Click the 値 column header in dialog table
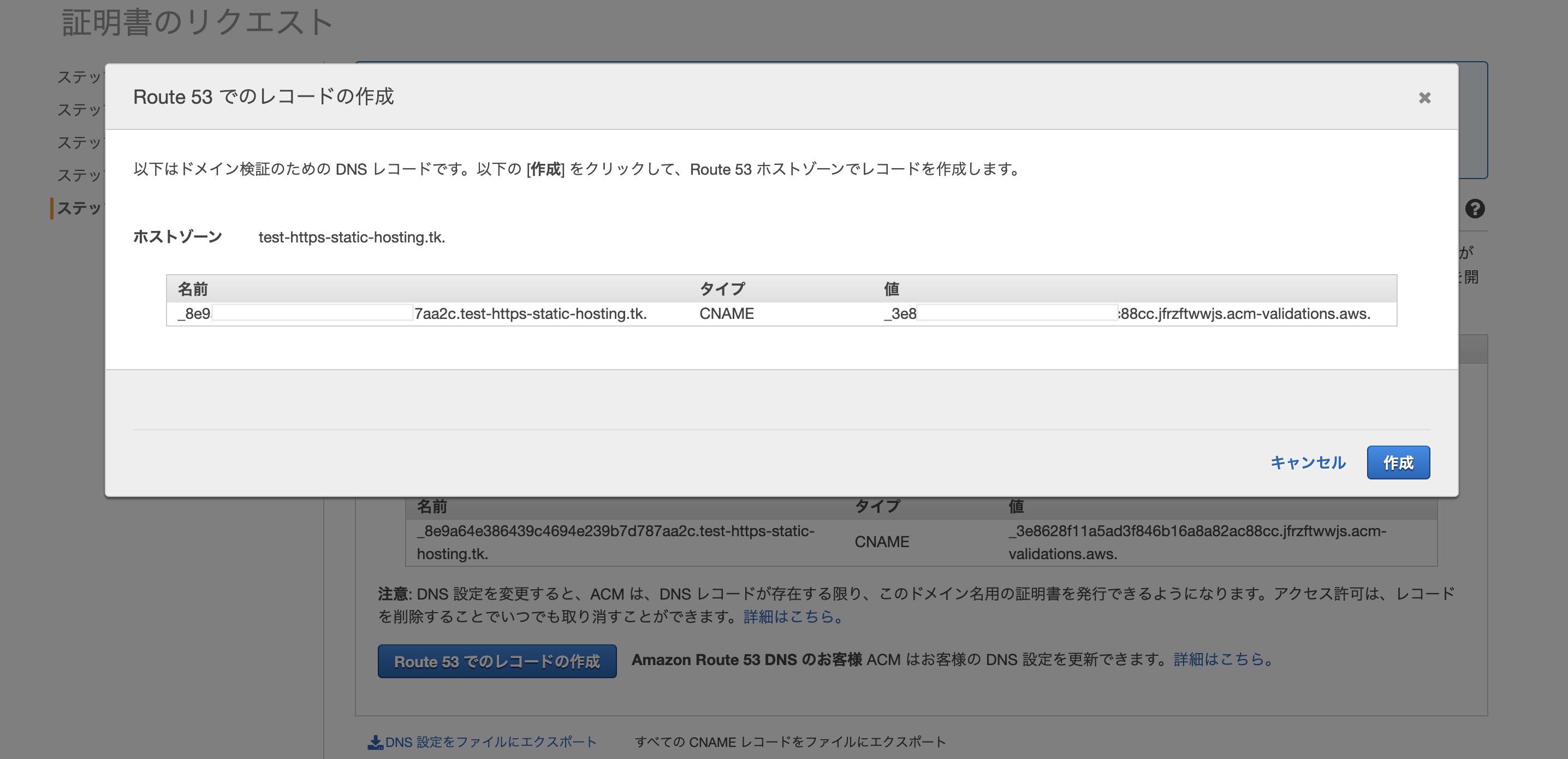 pyautogui.click(x=891, y=288)
